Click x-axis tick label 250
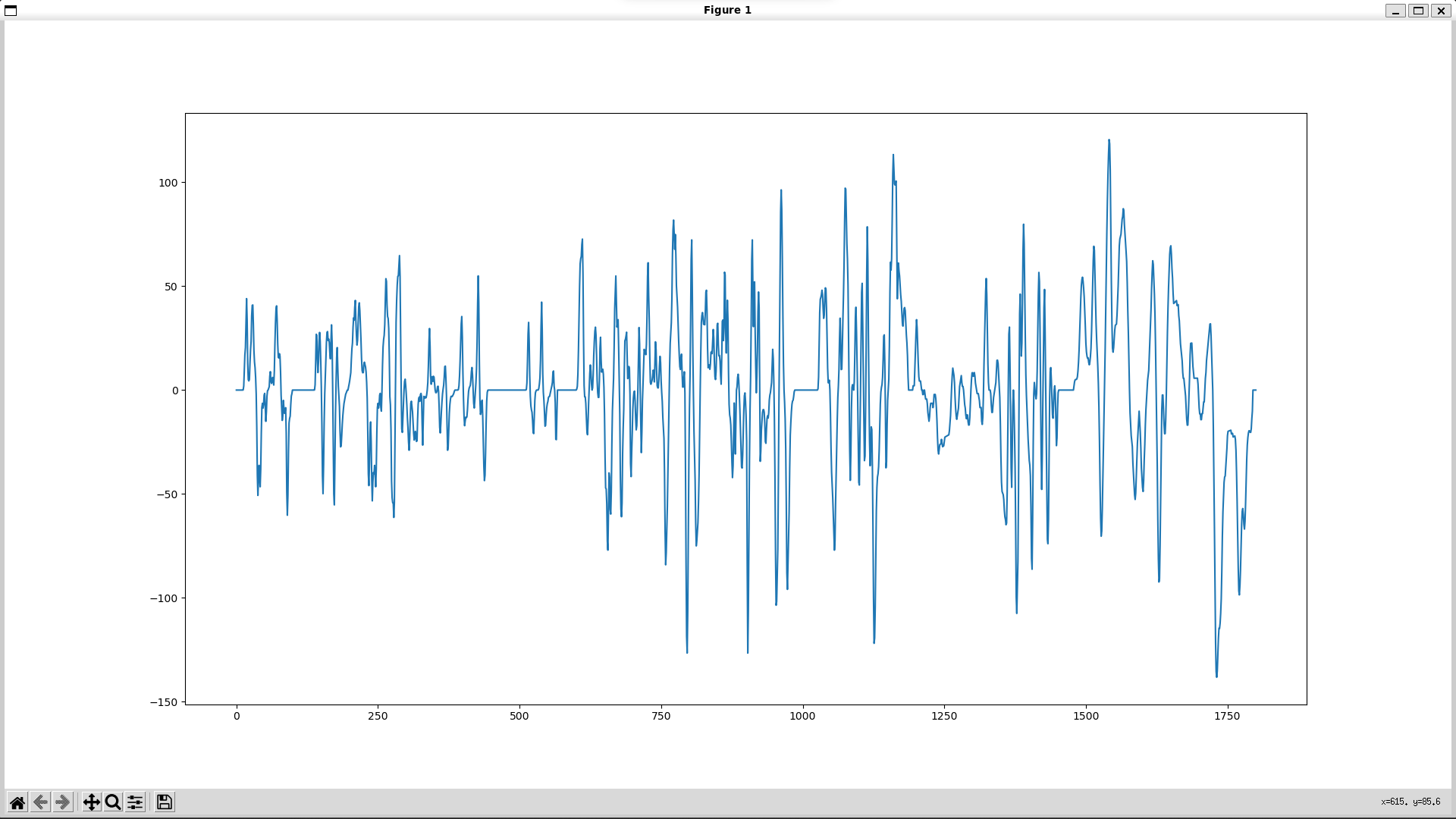Image resolution: width=1456 pixels, height=819 pixels. pos(378,716)
